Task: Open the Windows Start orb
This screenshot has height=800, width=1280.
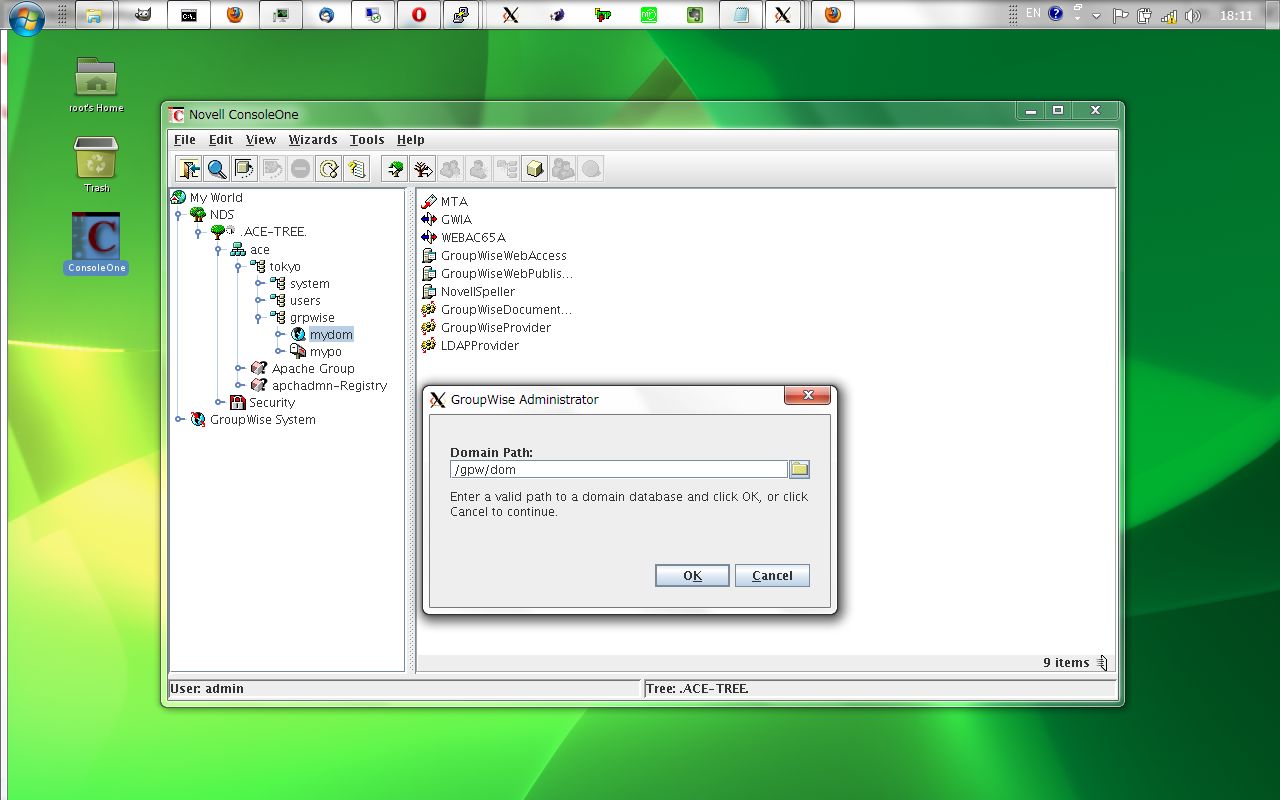Action: tap(27, 17)
